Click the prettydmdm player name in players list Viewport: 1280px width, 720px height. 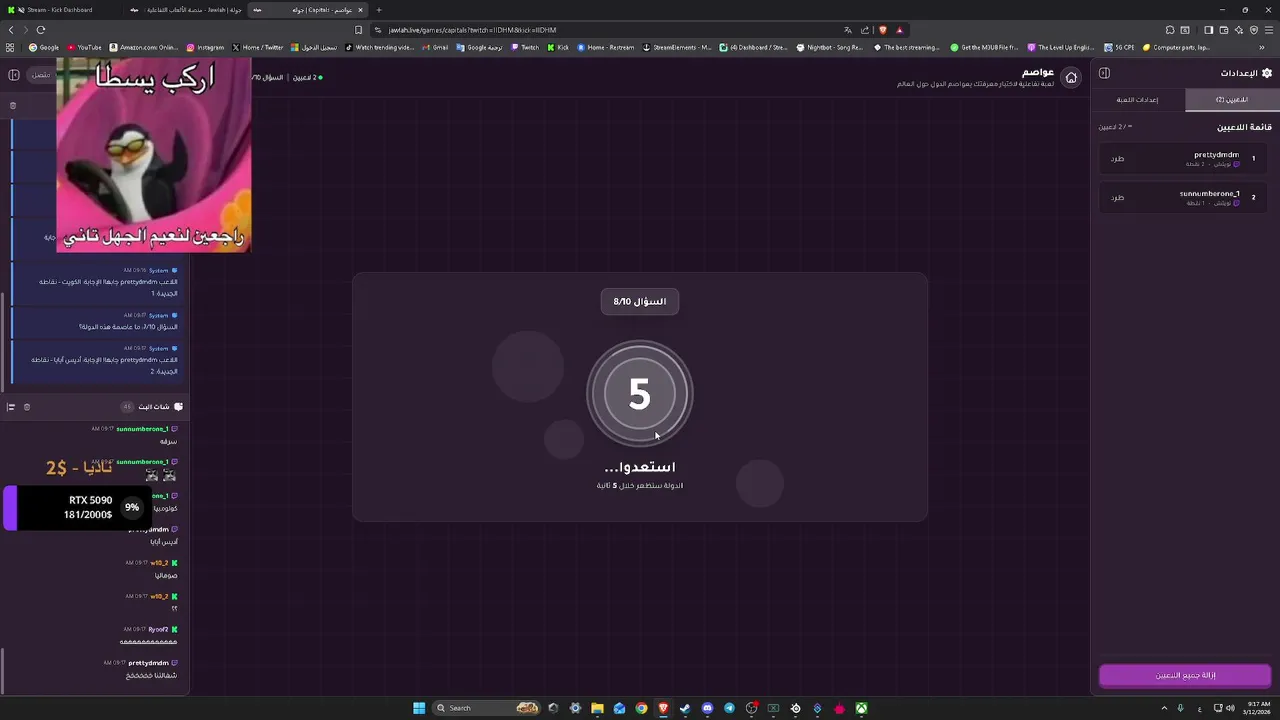pos(1216,155)
